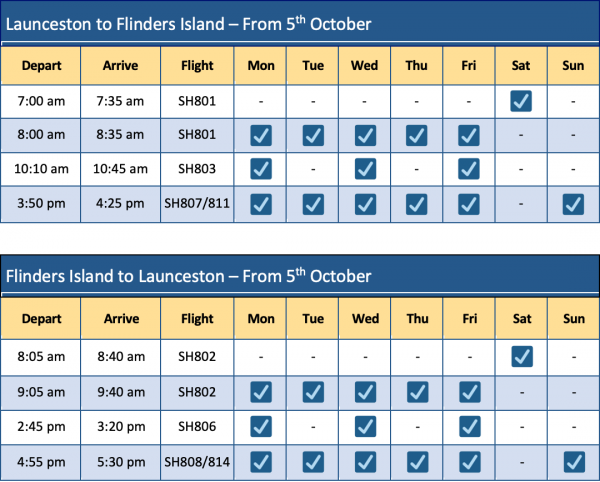The width and height of the screenshot is (600, 482).
Task: Click the 10:10 am departure time
Action: pos(41,170)
